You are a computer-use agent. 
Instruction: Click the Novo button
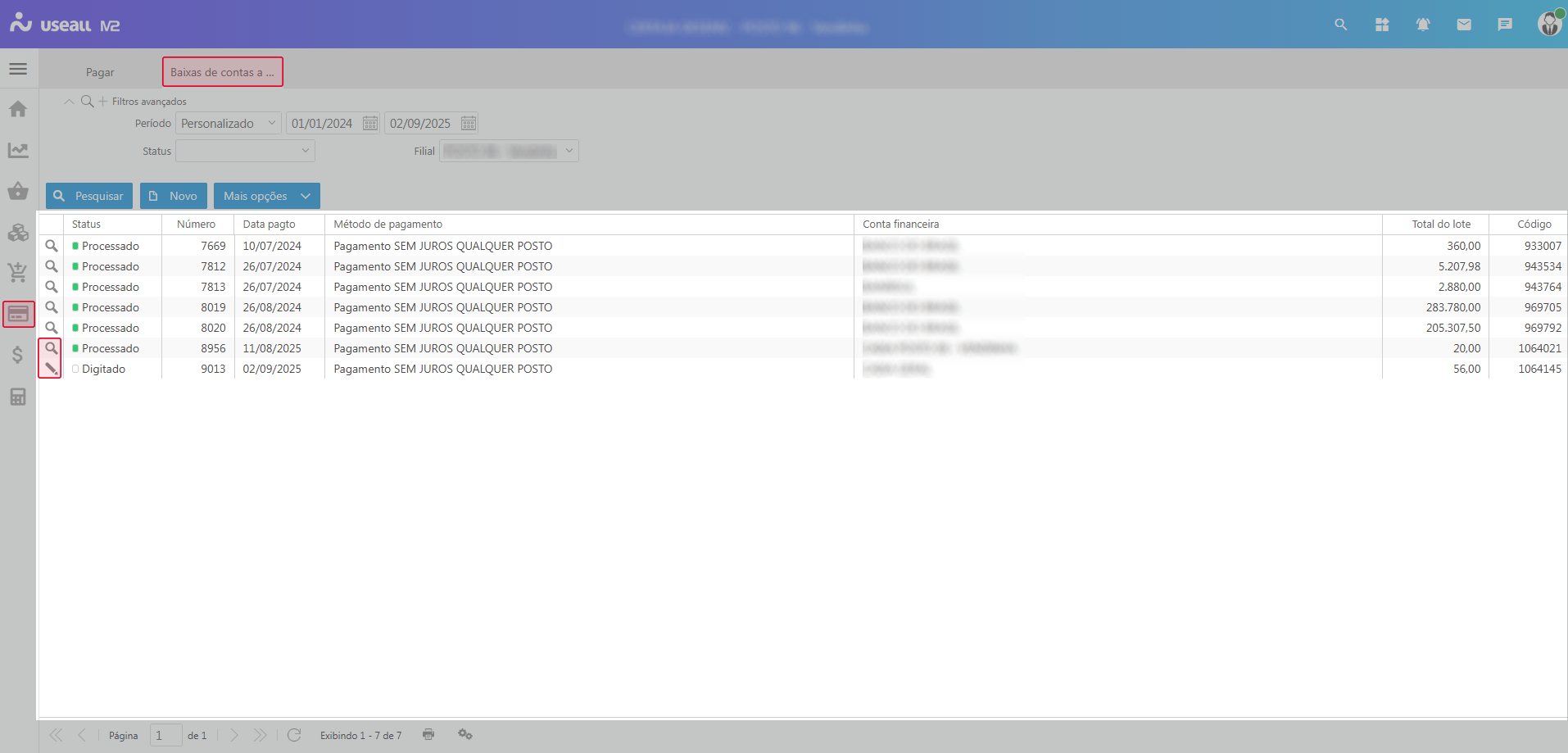point(174,196)
